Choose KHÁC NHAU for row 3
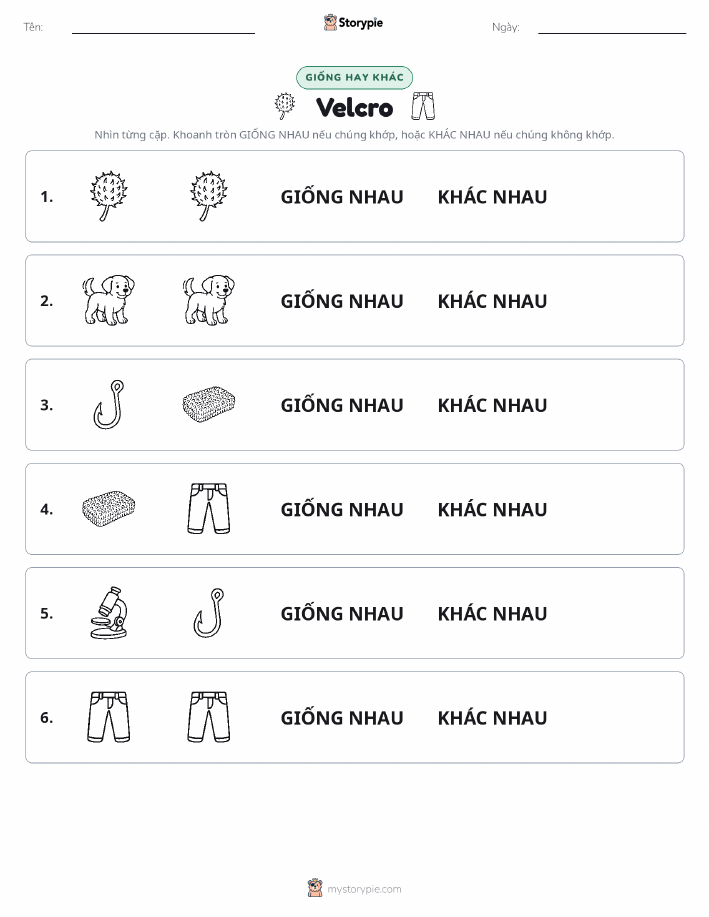 pyautogui.click(x=492, y=405)
